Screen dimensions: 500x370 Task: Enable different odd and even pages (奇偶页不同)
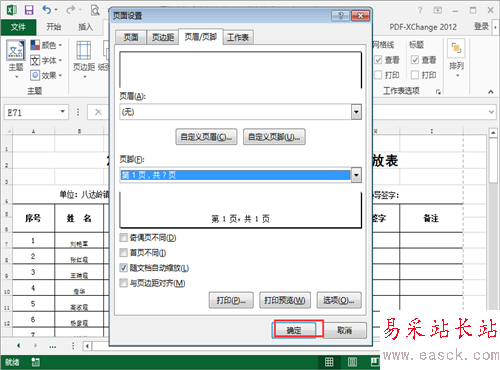tap(124, 238)
